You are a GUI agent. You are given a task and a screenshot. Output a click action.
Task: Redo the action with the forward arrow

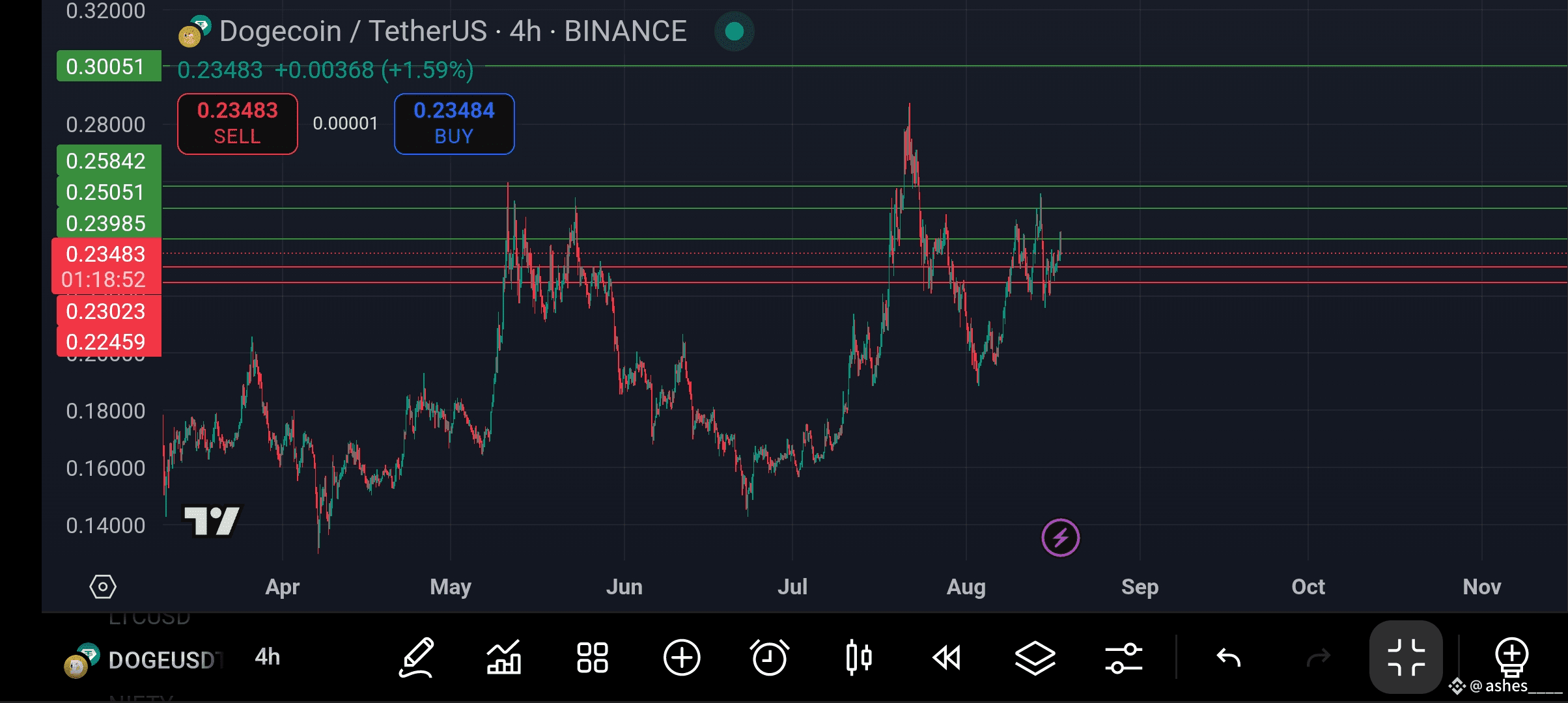[1319, 658]
